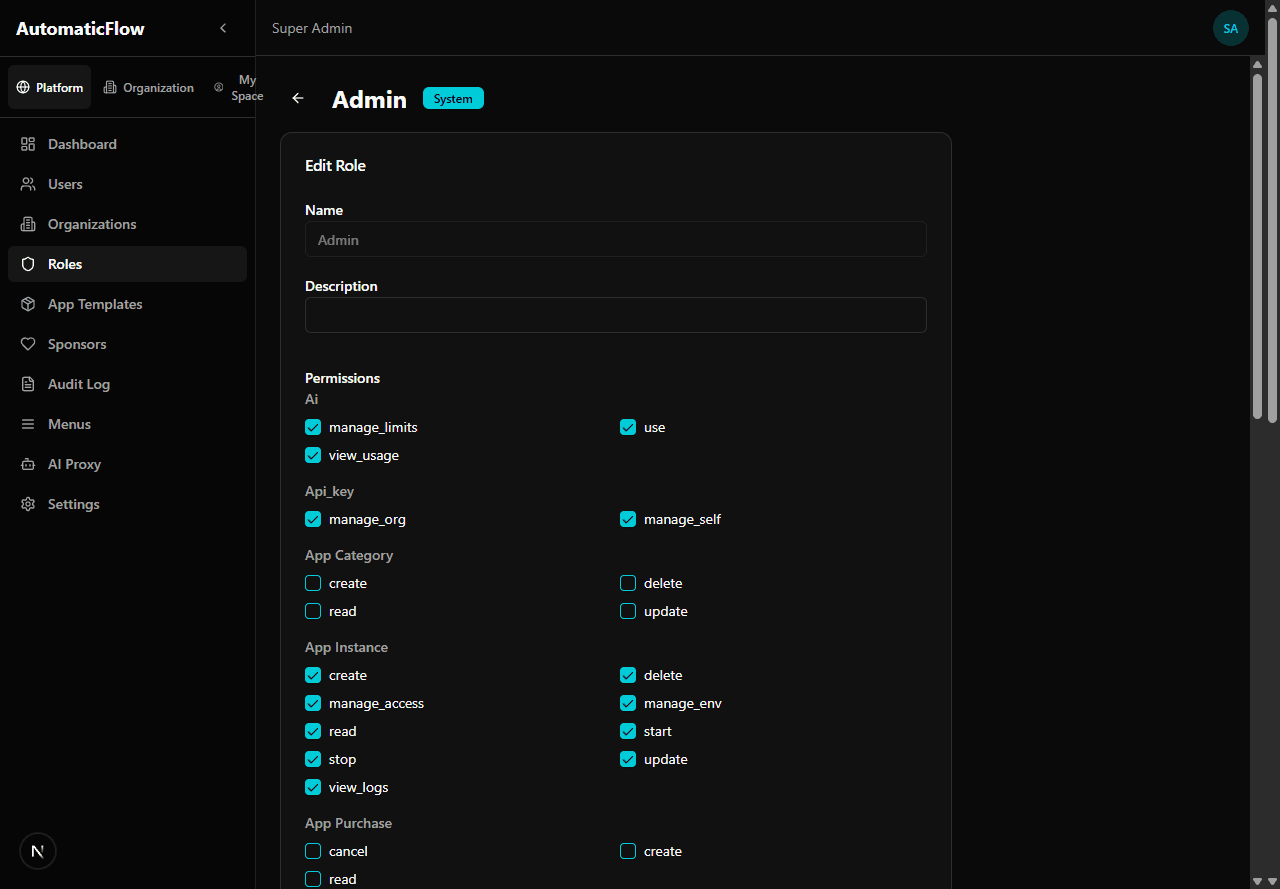Image resolution: width=1280 pixels, height=889 pixels.
Task: Enable App Category delete permission
Action: tap(628, 583)
